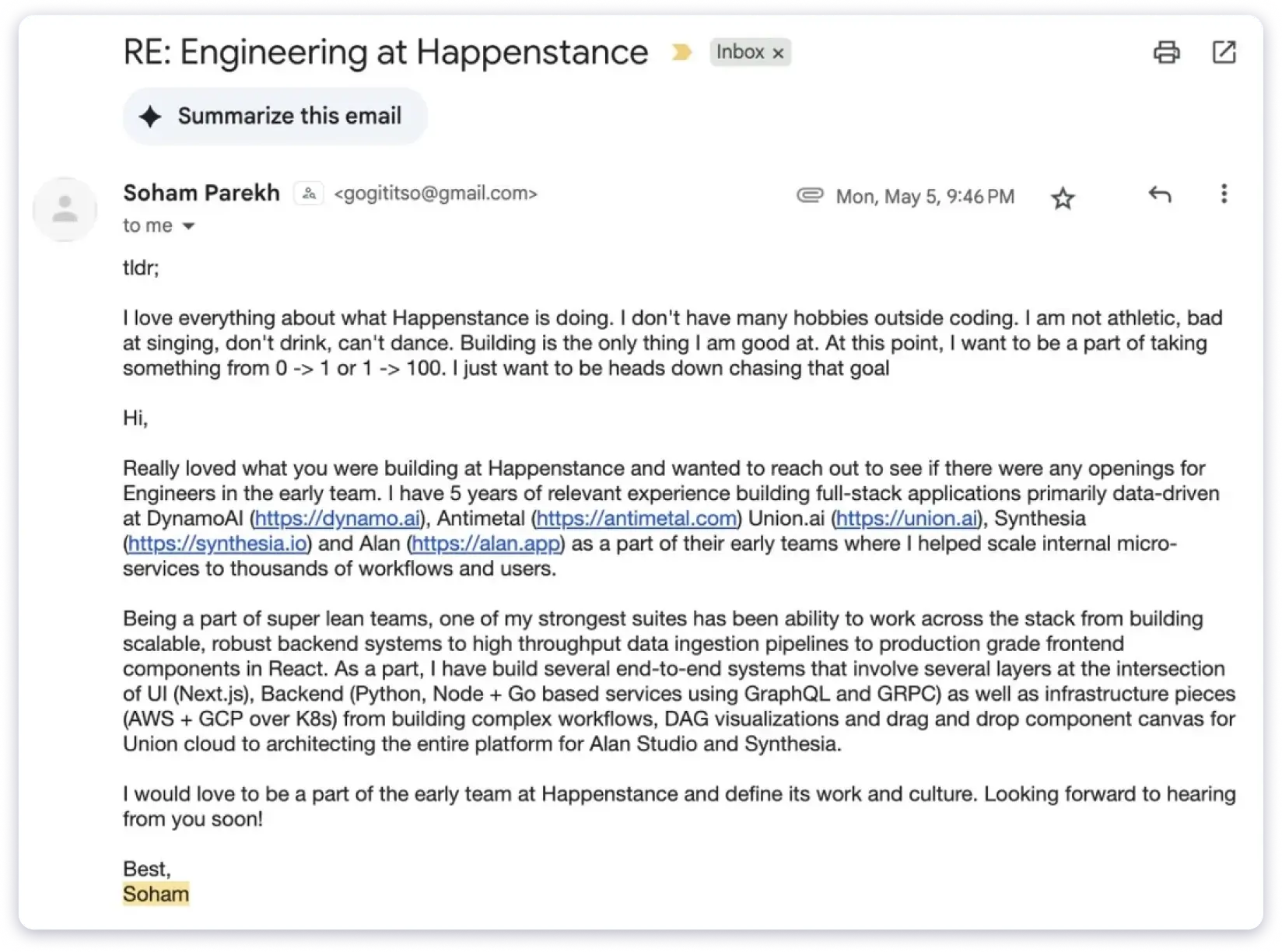Open the https://dynamo.ai link
The width and height of the screenshot is (1282, 952).
click(x=336, y=518)
